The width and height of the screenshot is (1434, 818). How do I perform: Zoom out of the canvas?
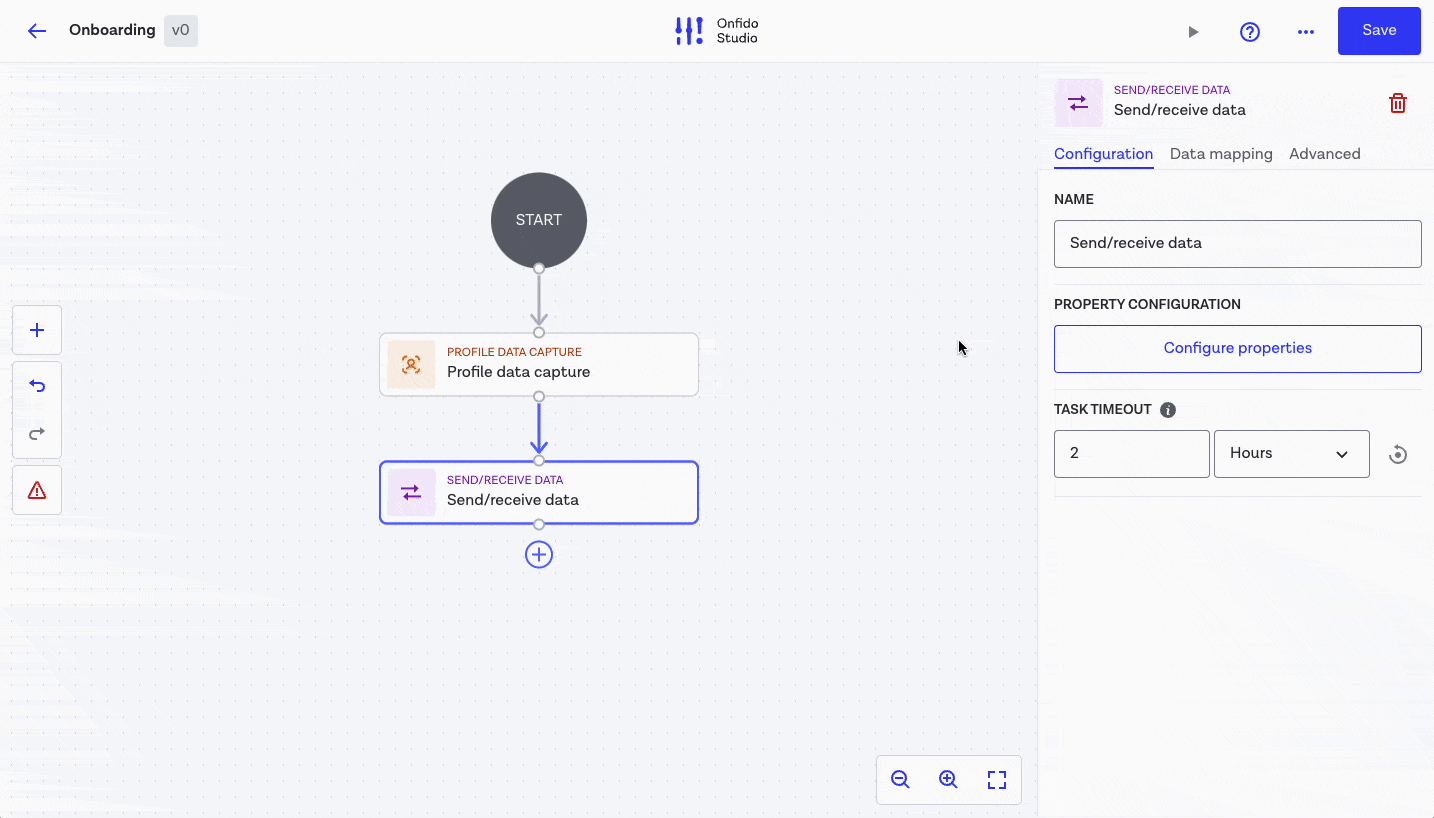coord(900,780)
